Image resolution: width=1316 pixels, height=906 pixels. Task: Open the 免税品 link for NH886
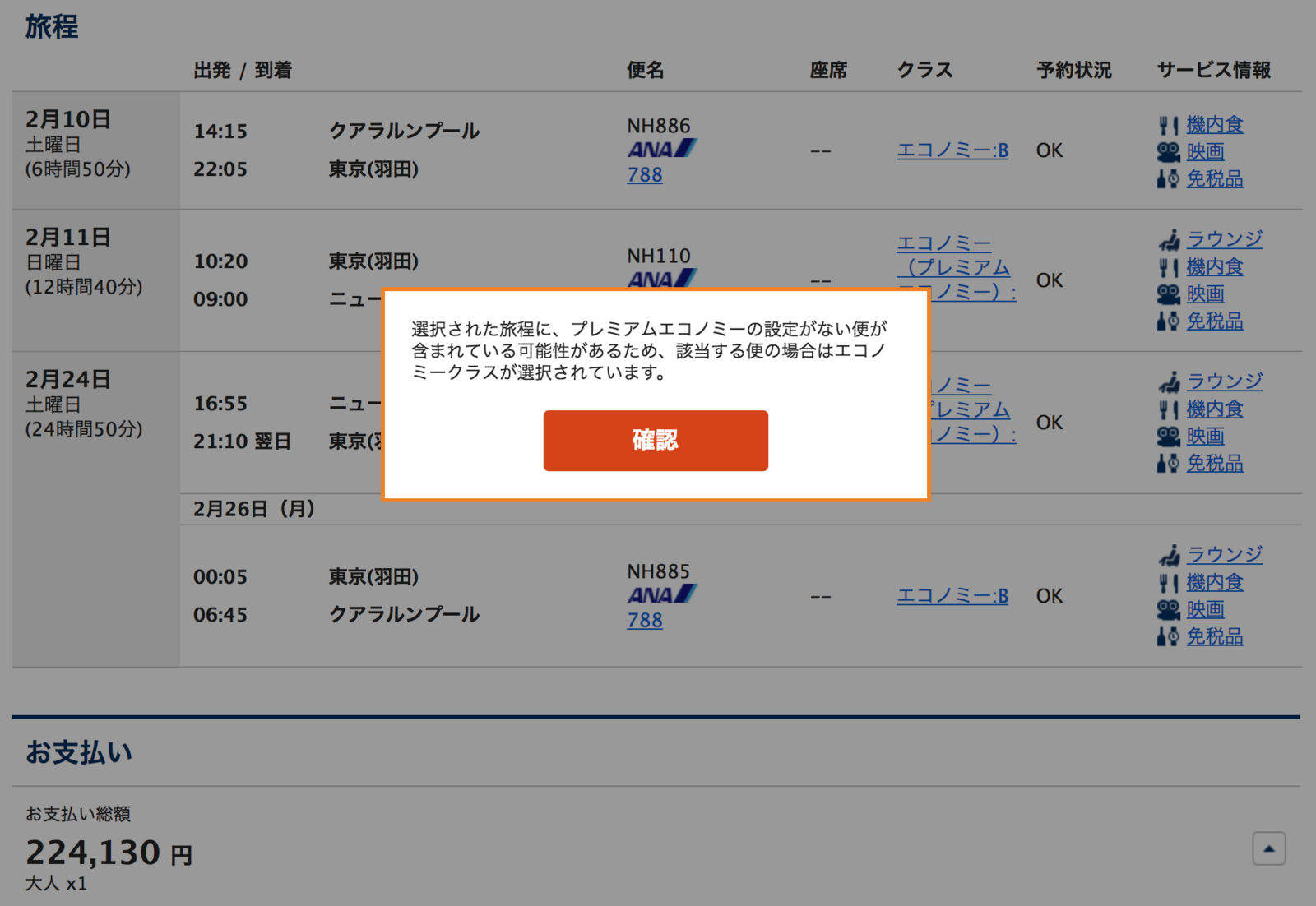tap(1215, 179)
